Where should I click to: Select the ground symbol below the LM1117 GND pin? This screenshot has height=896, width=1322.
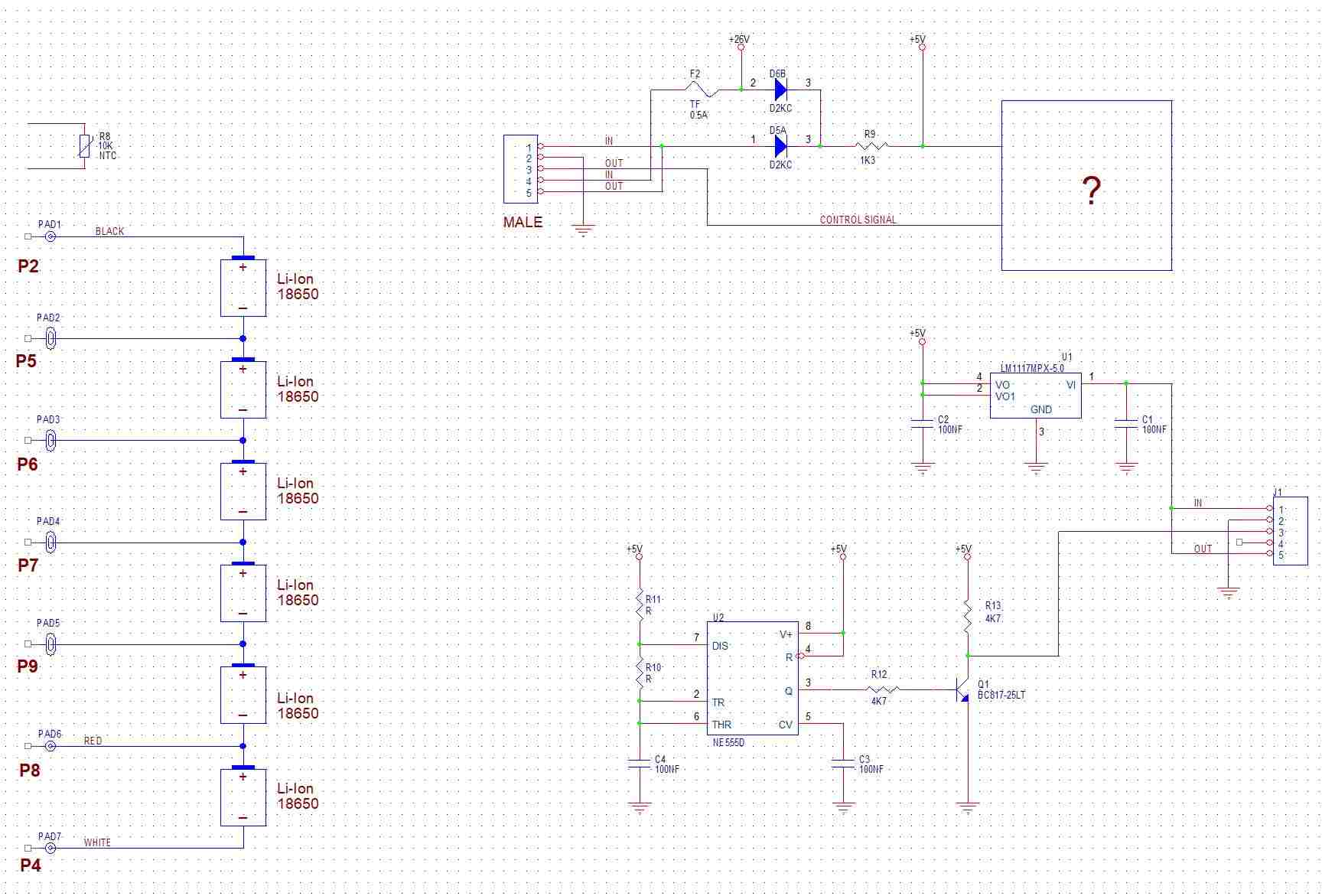click(1036, 468)
